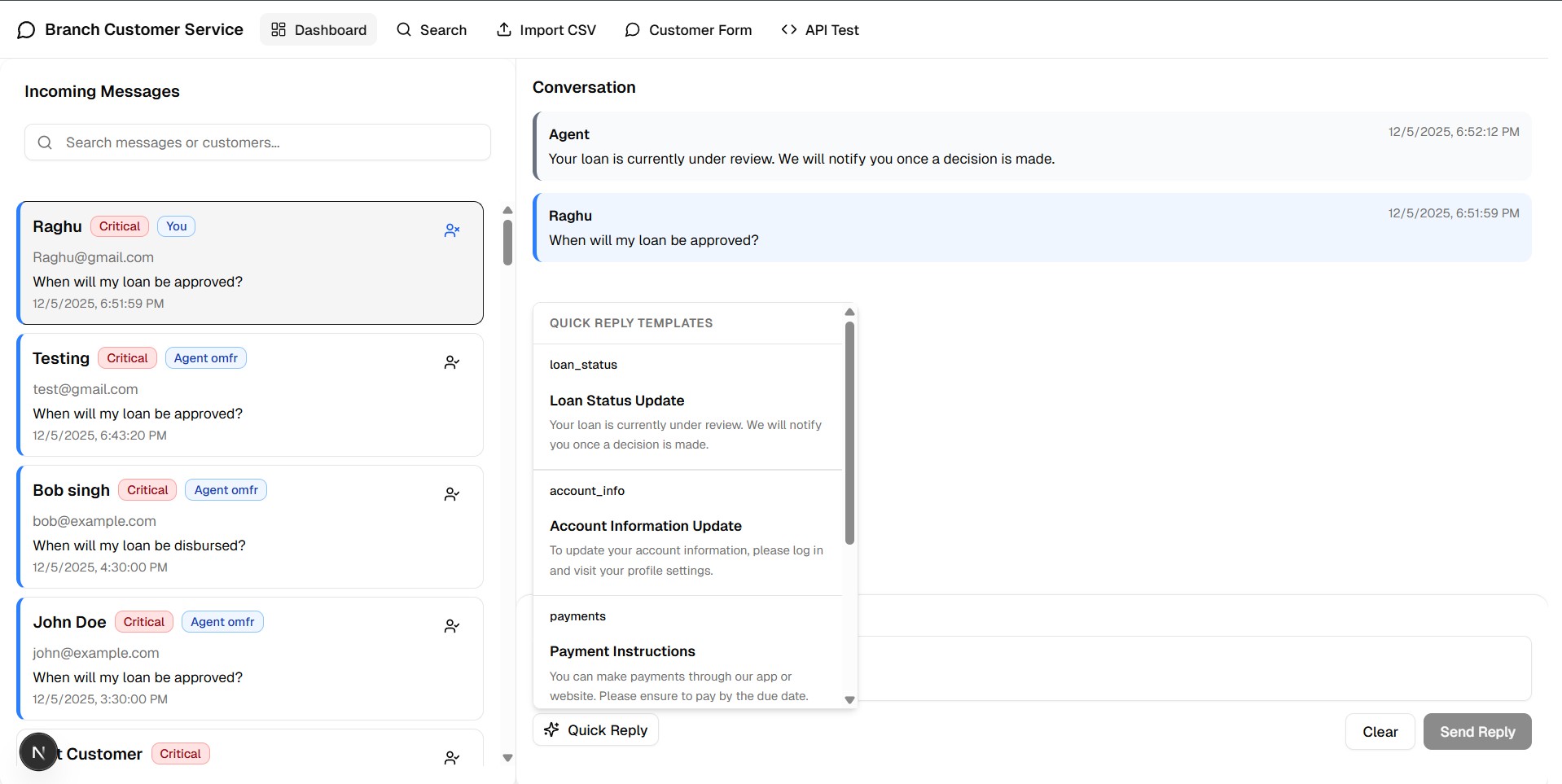
Task: Click the assign icon on John Doe message
Action: (x=452, y=626)
